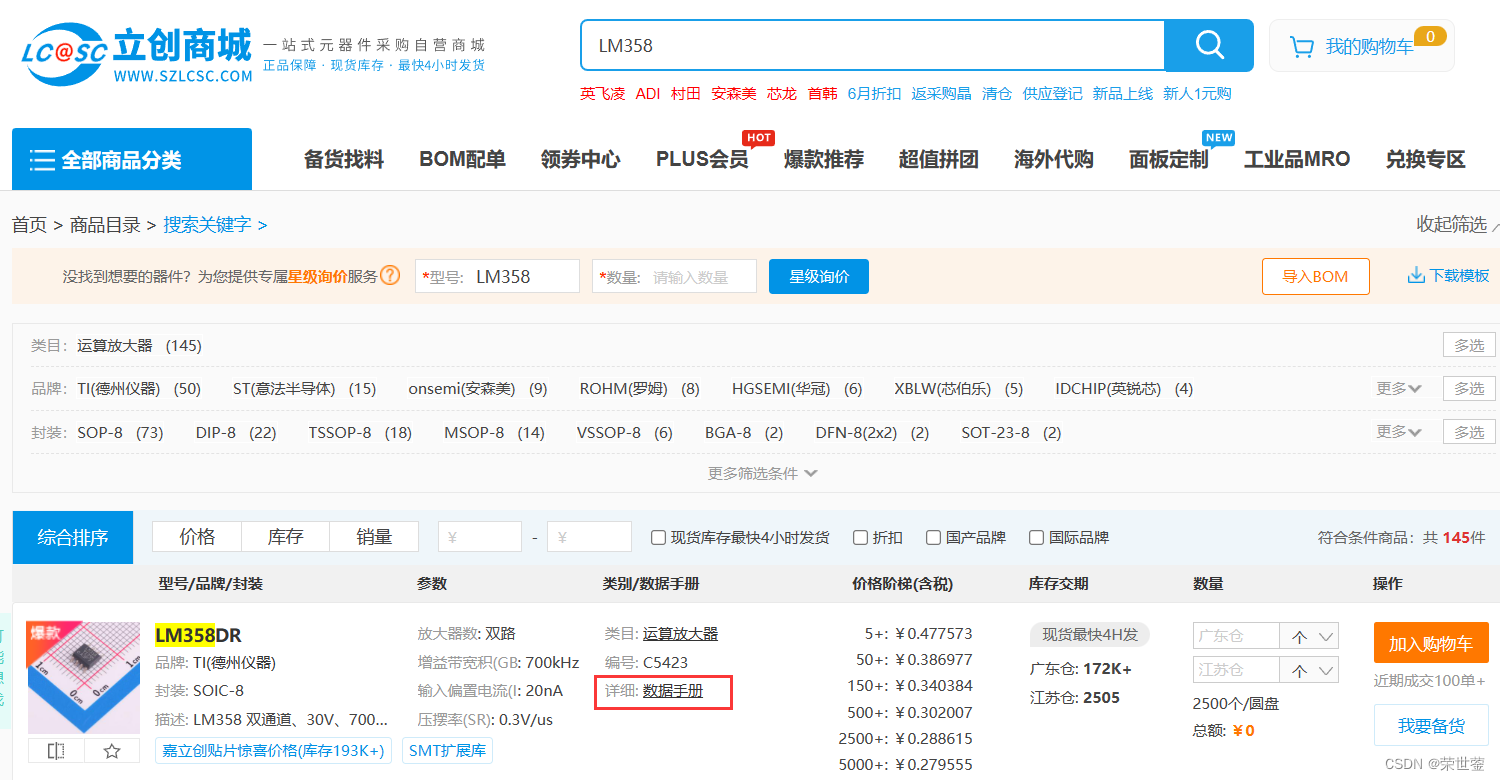Viewport: 1500px width, 780px height.
Task: Click the orange question mark help icon
Action: (x=390, y=275)
